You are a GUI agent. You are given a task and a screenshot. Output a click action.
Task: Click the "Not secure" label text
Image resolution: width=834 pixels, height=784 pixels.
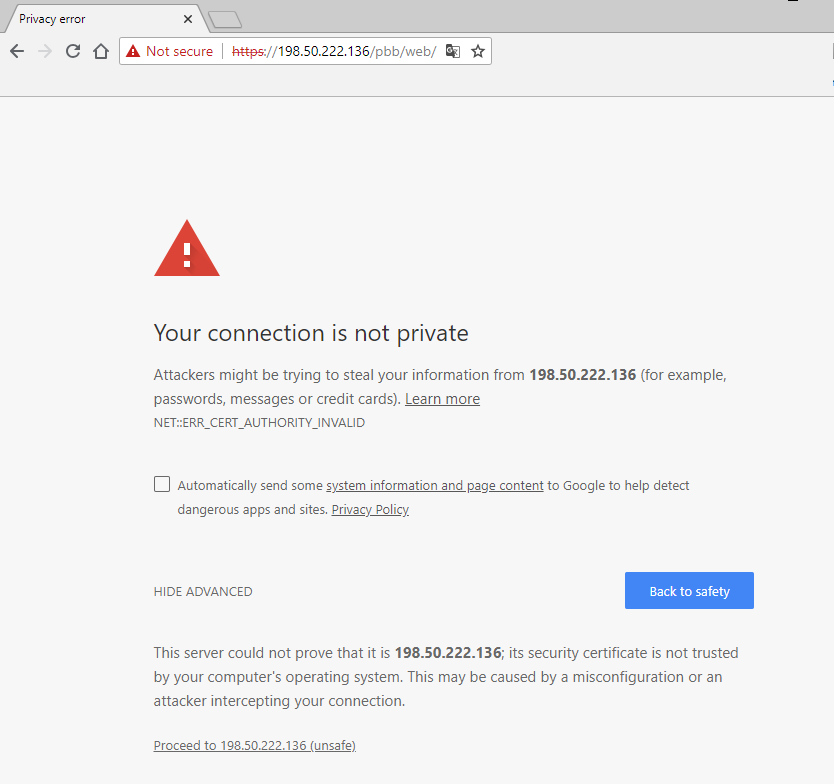179,51
